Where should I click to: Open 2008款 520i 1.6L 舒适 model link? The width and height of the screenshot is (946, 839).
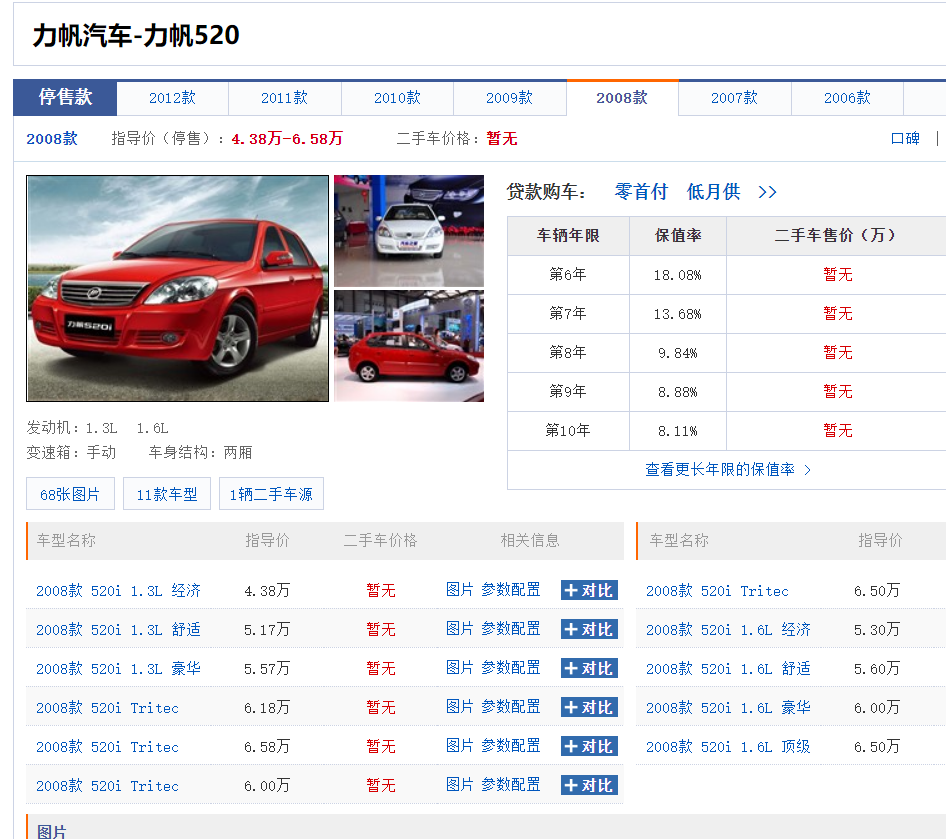[x=728, y=668]
